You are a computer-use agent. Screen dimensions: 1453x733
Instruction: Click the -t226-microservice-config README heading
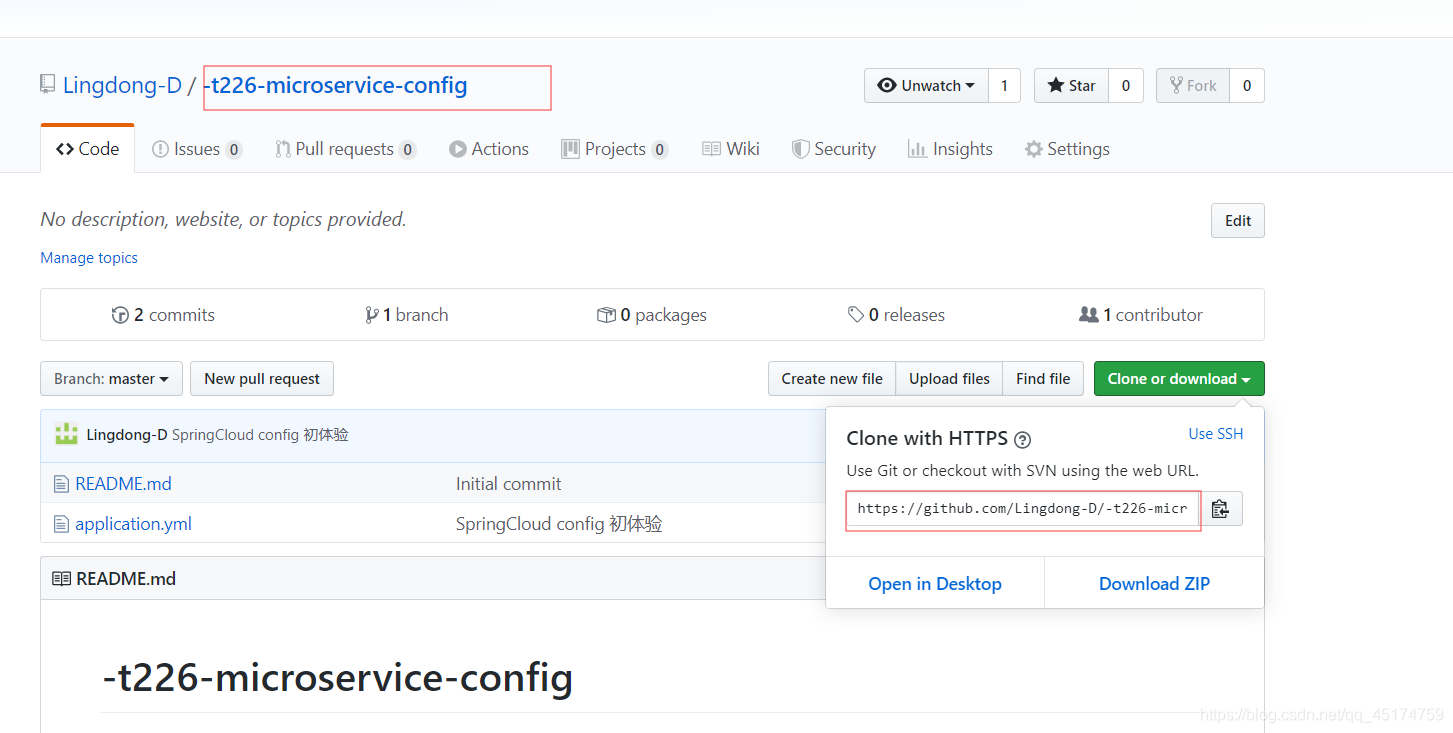click(x=338, y=677)
